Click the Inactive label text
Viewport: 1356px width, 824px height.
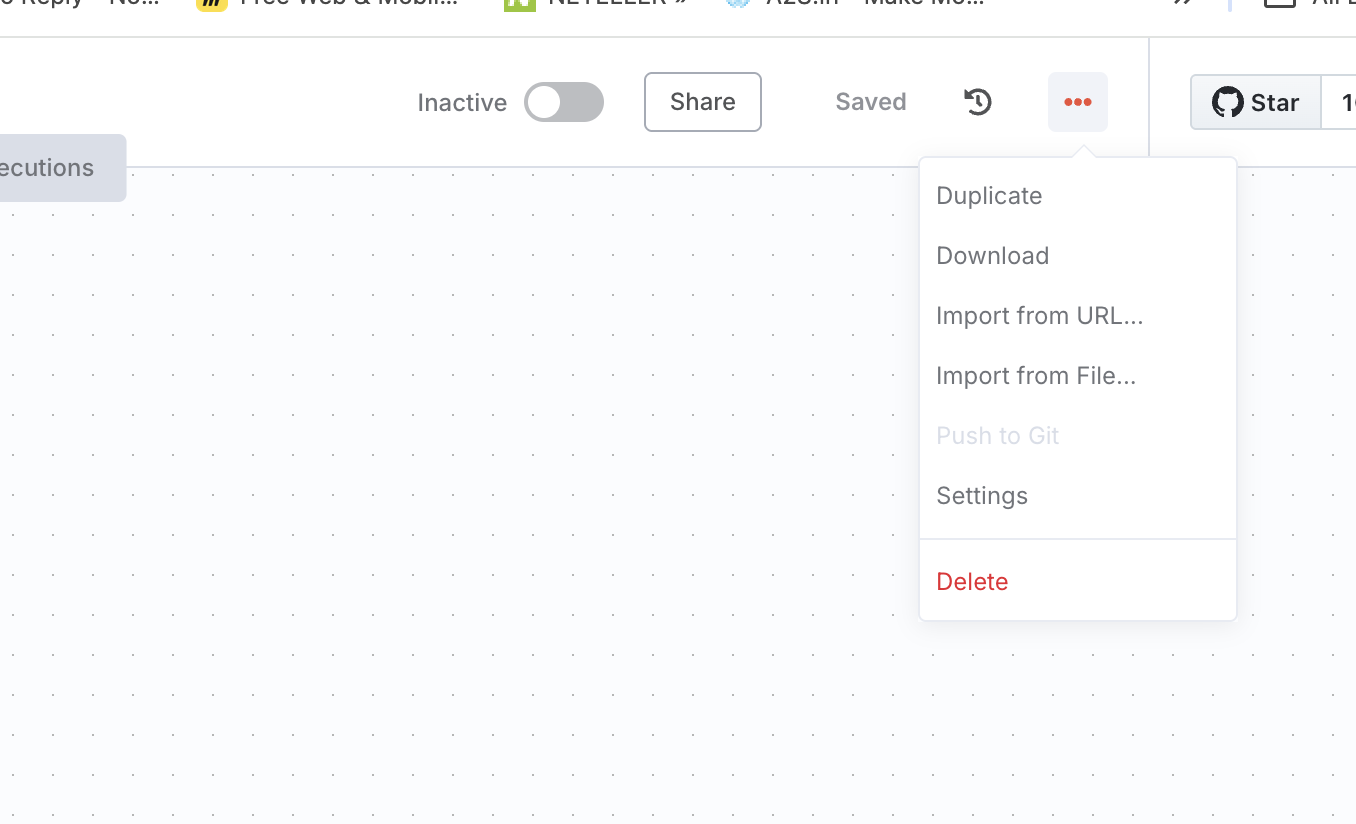462,103
